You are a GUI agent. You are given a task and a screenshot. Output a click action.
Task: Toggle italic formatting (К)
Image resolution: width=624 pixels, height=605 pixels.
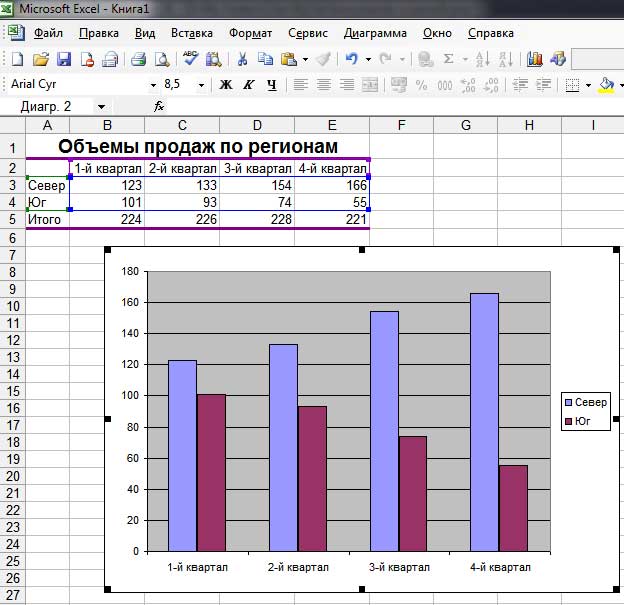point(248,85)
